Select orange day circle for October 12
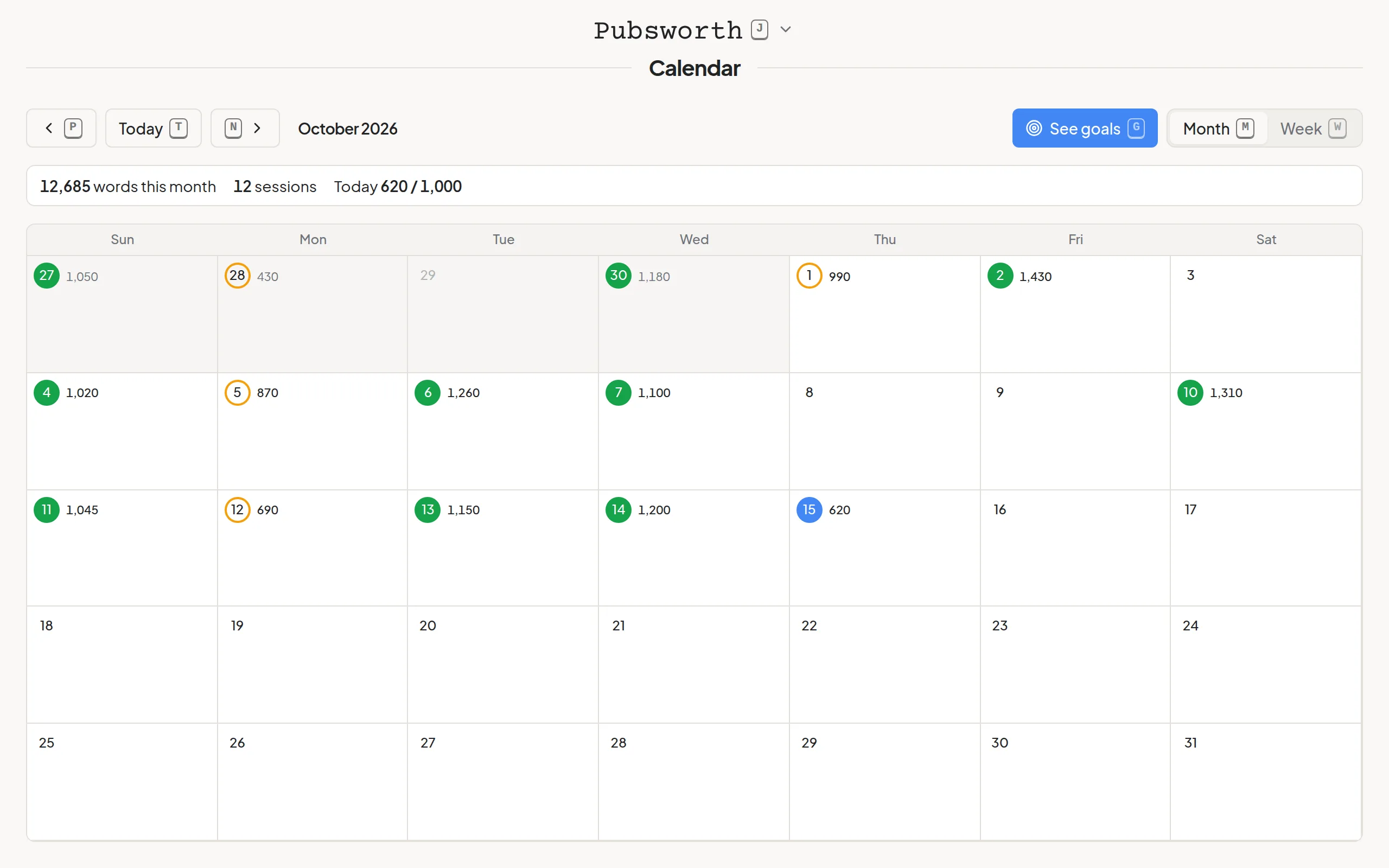 coord(237,510)
